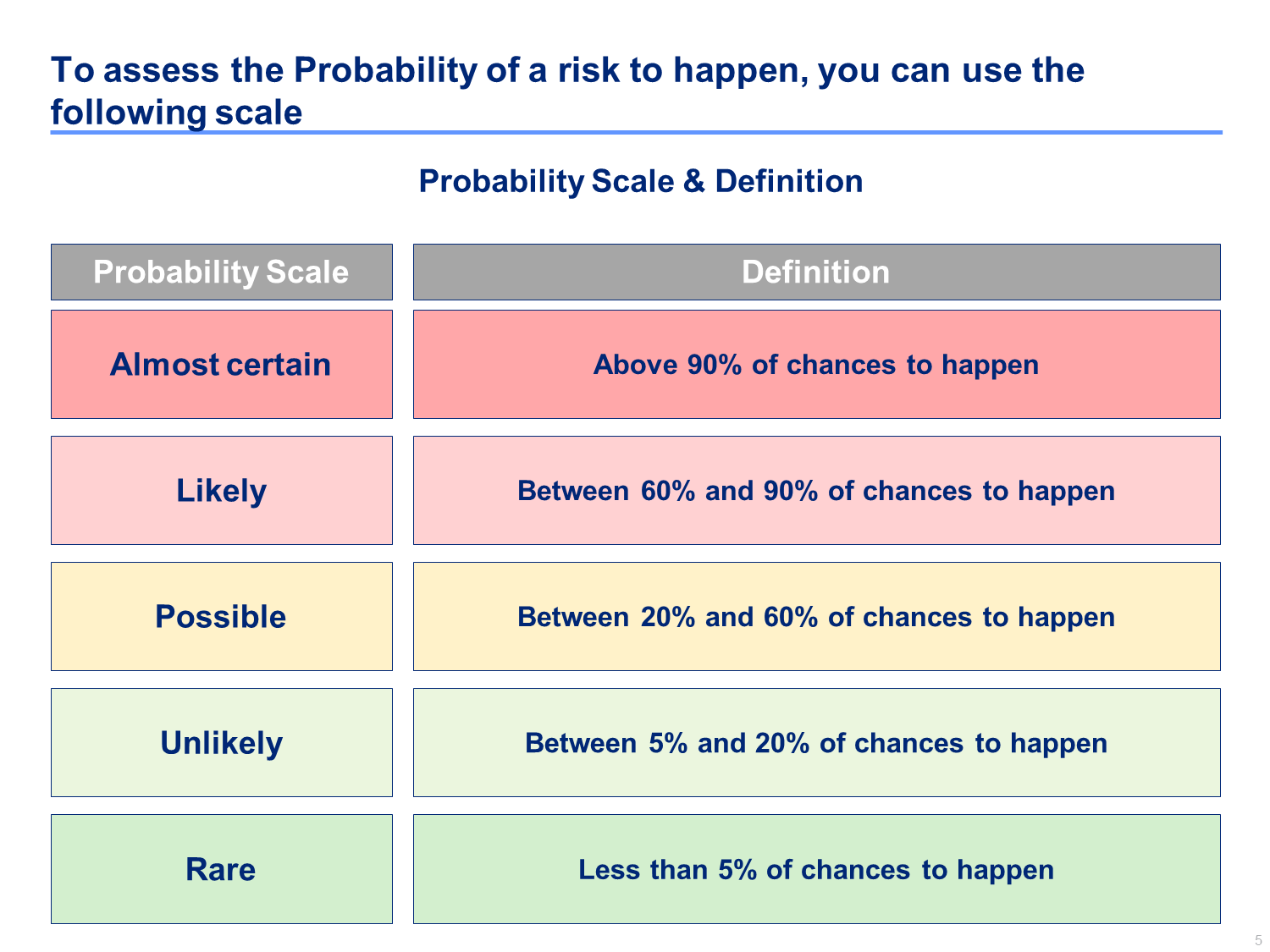Select the red 'Almost certain' box
1270x952 pixels.
pos(221,364)
